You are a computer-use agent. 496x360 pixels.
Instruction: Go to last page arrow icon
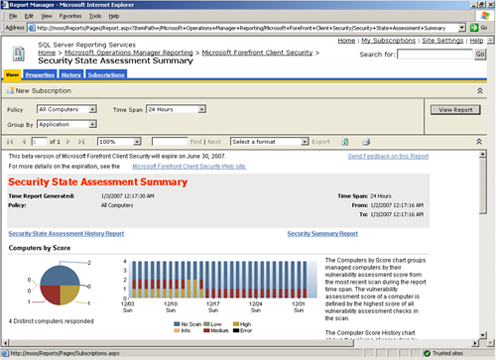pos(81,142)
